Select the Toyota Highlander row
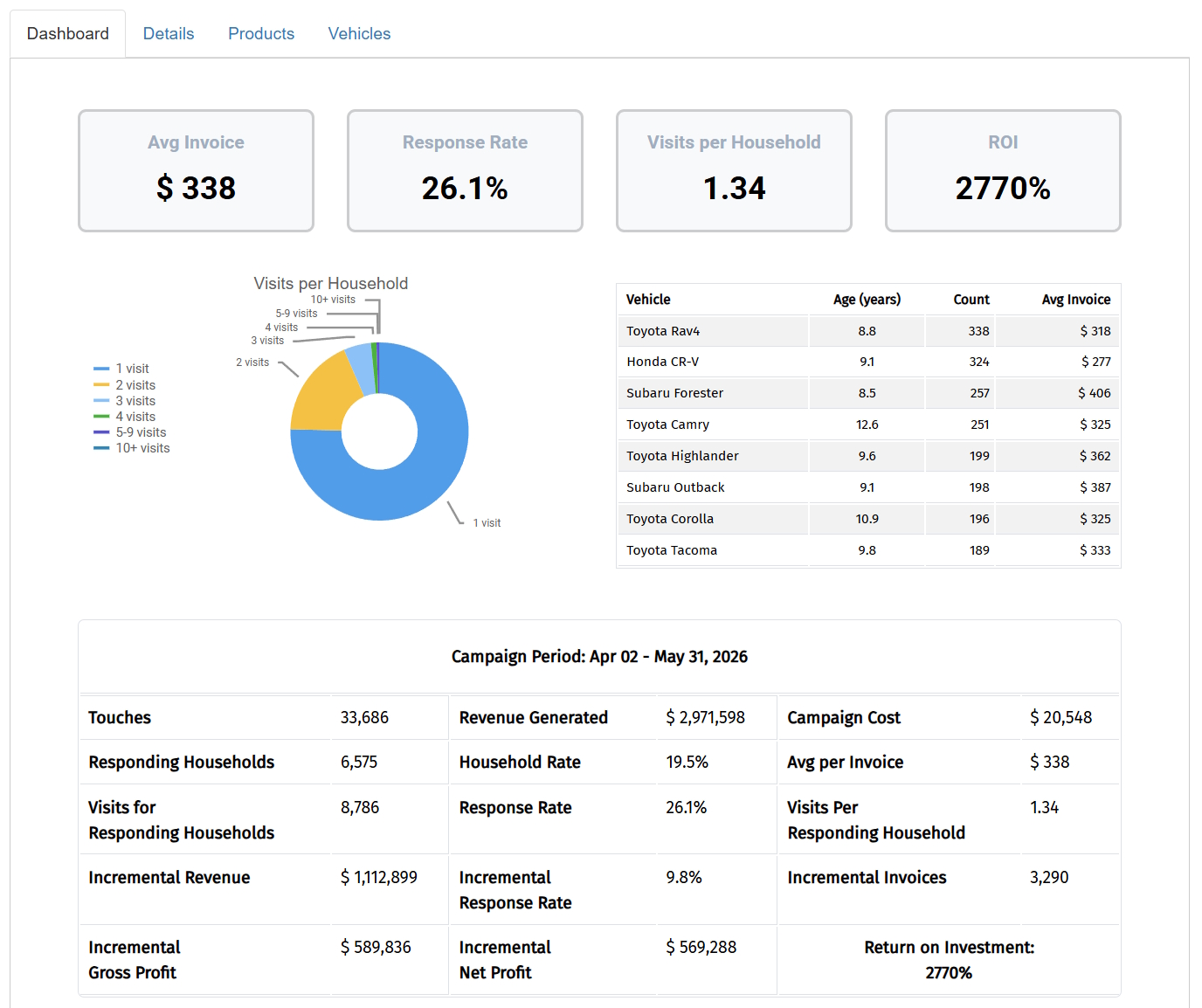Viewport: 1202px width, 1008px height. 868,456
